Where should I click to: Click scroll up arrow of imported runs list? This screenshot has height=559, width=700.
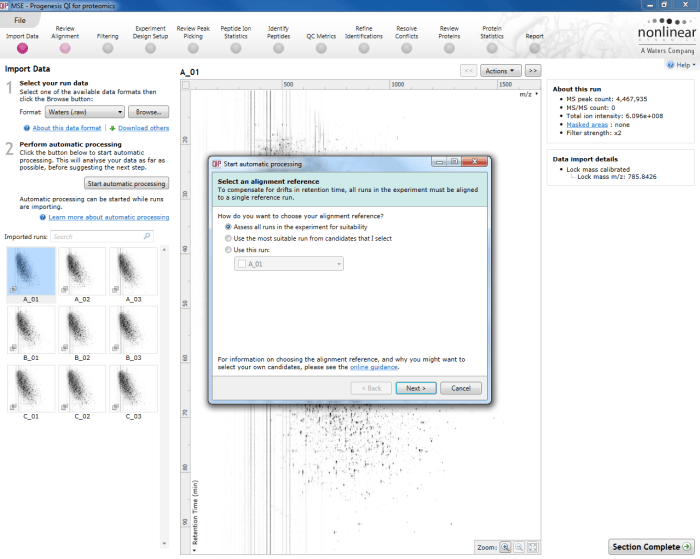[164, 250]
